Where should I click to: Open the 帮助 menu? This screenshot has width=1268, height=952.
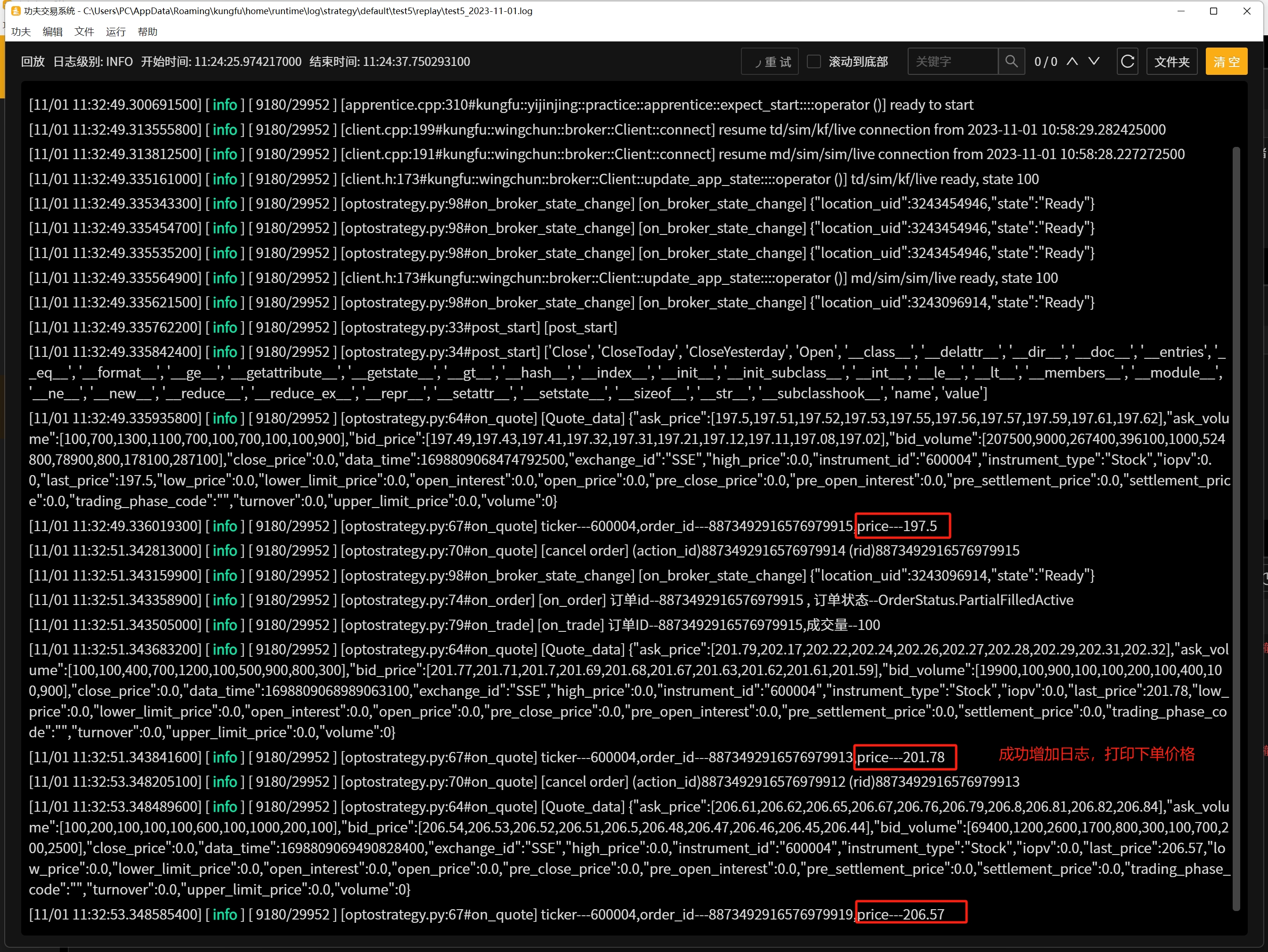pyautogui.click(x=147, y=32)
